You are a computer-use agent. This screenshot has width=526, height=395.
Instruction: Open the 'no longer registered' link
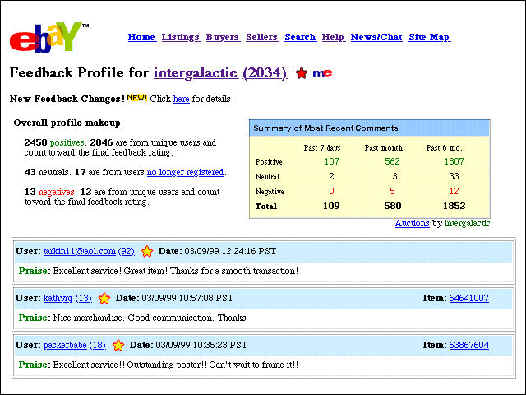point(185,172)
